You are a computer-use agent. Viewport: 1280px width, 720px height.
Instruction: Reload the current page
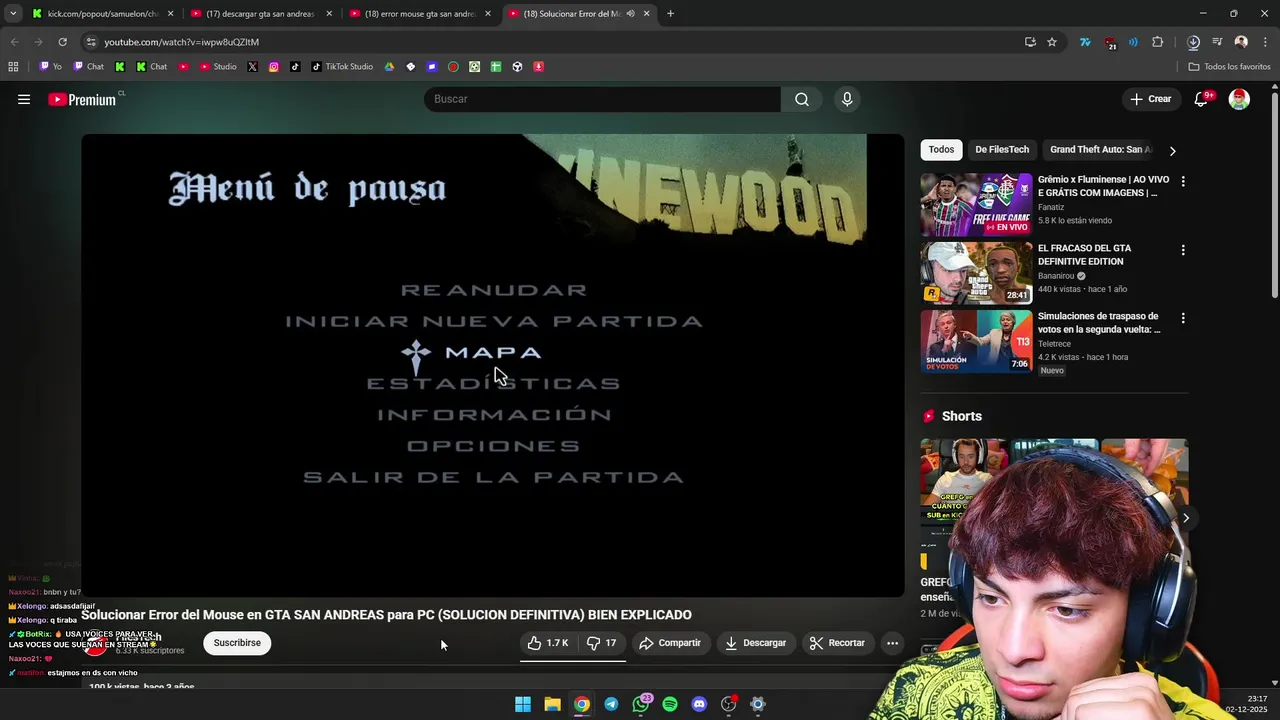point(62,42)
